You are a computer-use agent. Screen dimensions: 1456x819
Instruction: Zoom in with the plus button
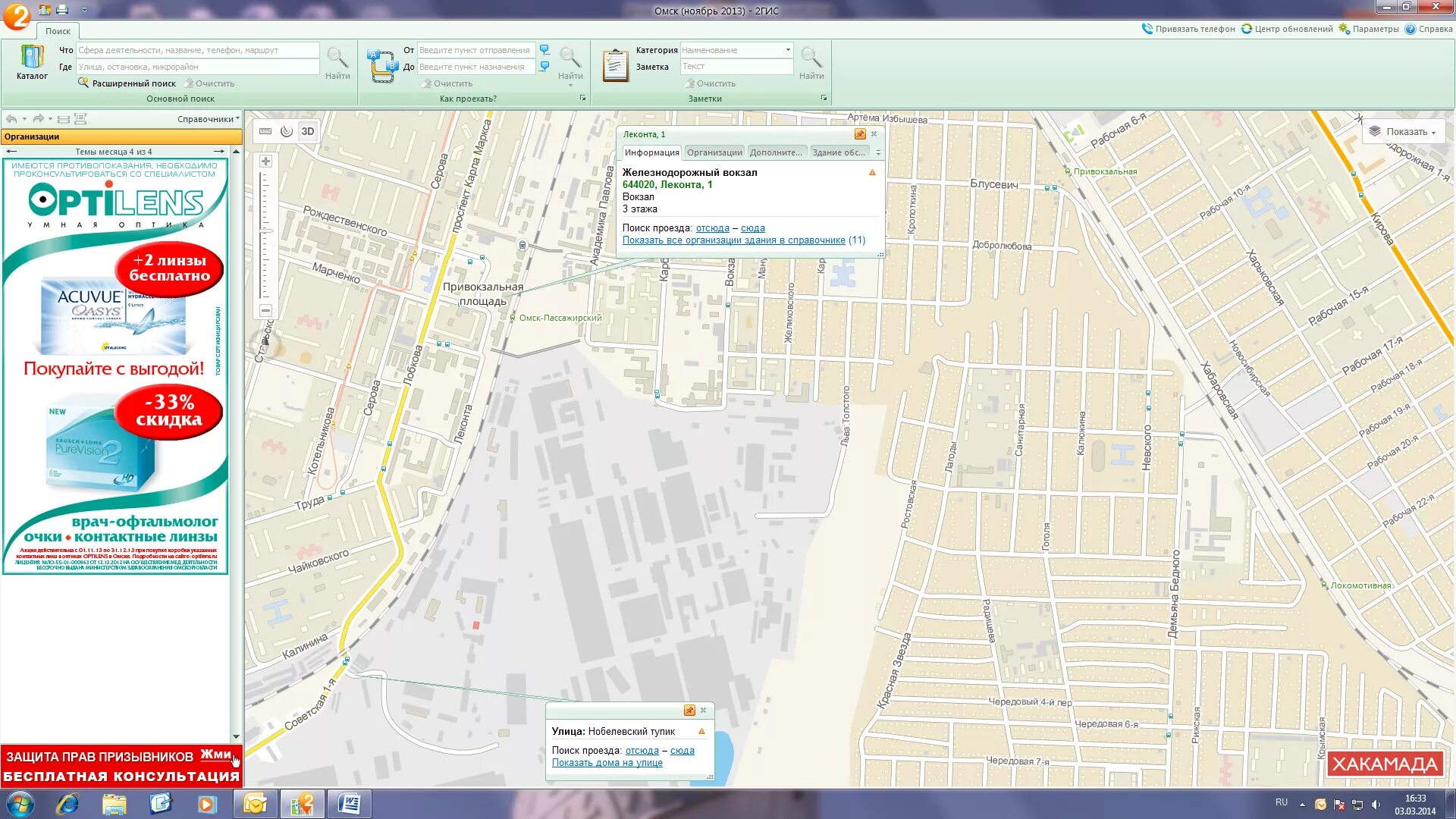(265, 161)
